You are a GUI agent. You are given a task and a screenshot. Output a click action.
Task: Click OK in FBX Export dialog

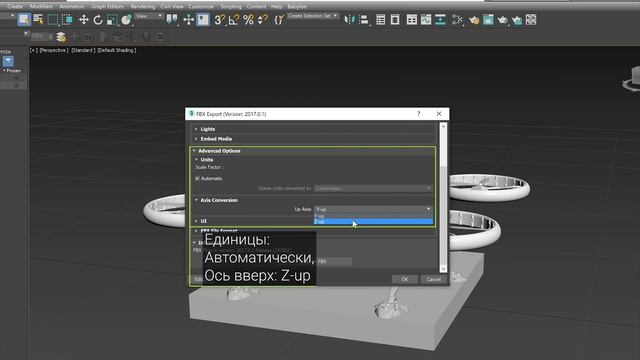coord(404,279)
